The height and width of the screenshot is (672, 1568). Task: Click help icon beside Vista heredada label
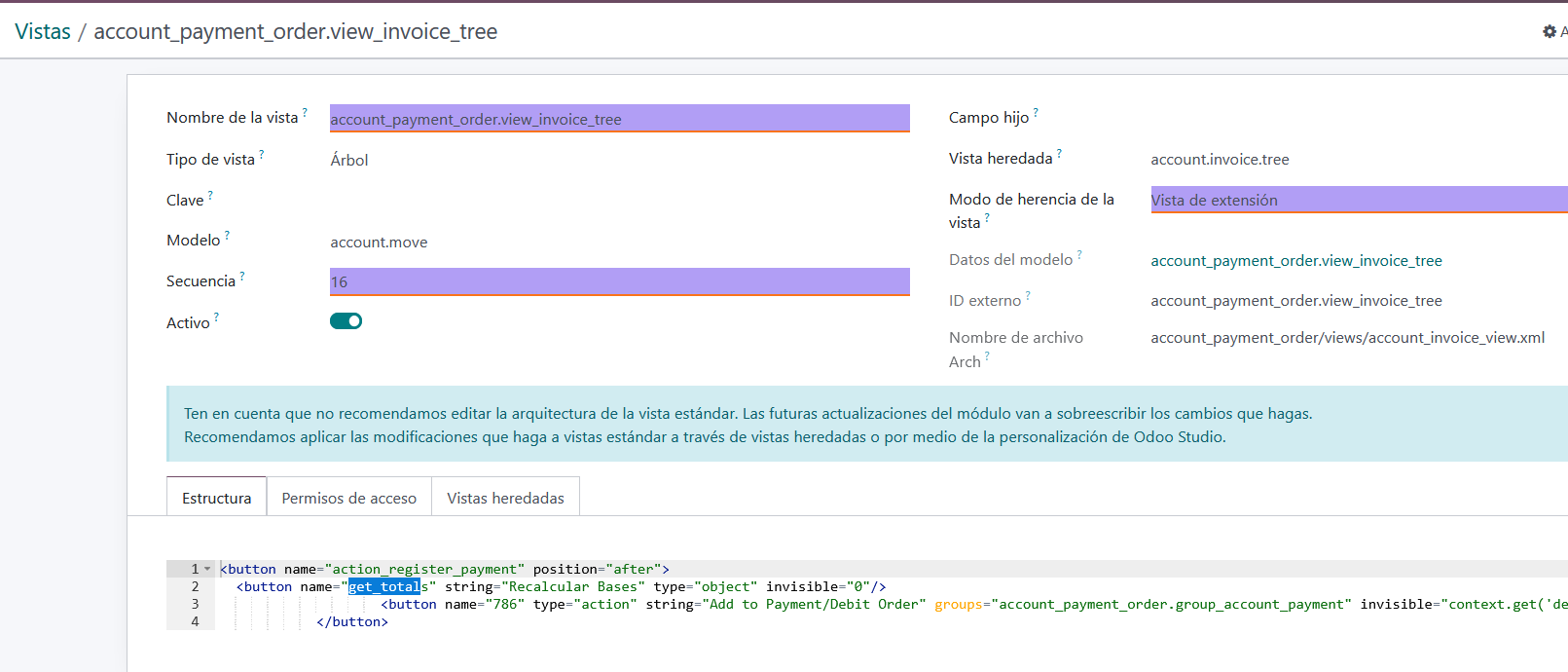coord(1059,153)
